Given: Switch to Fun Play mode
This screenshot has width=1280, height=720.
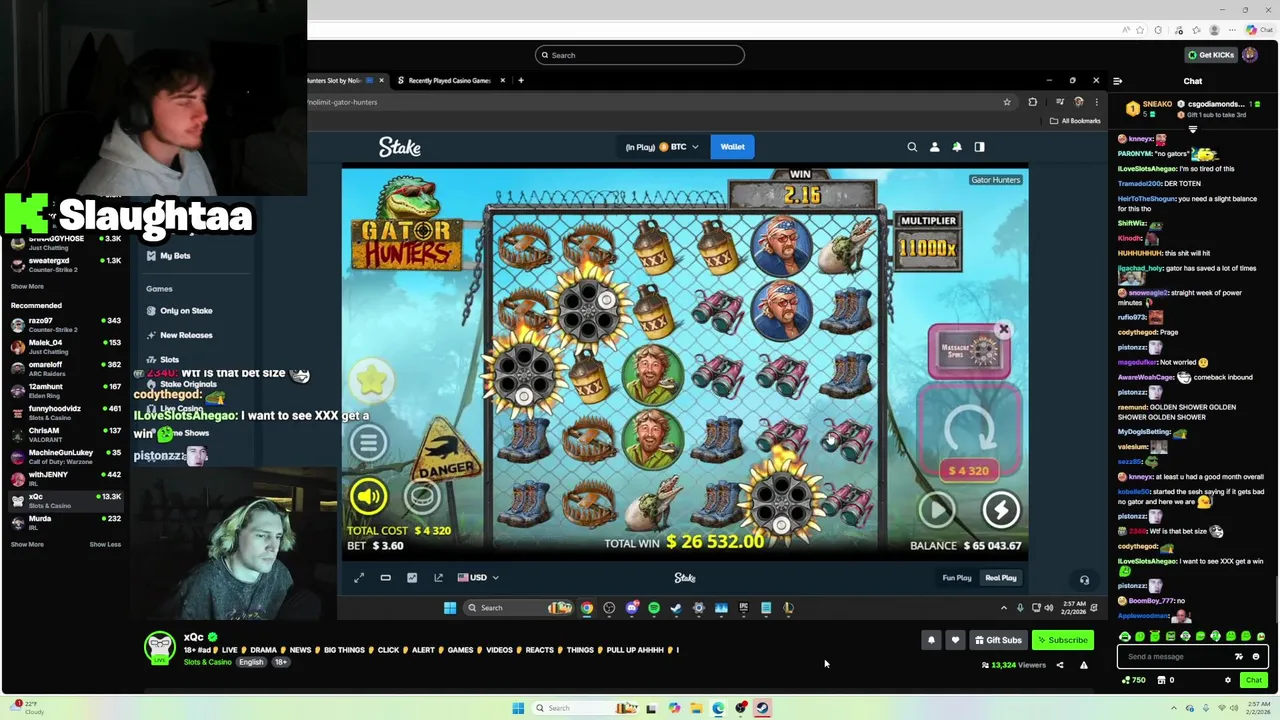Looking at the screenshot, I should click(957, 577).
